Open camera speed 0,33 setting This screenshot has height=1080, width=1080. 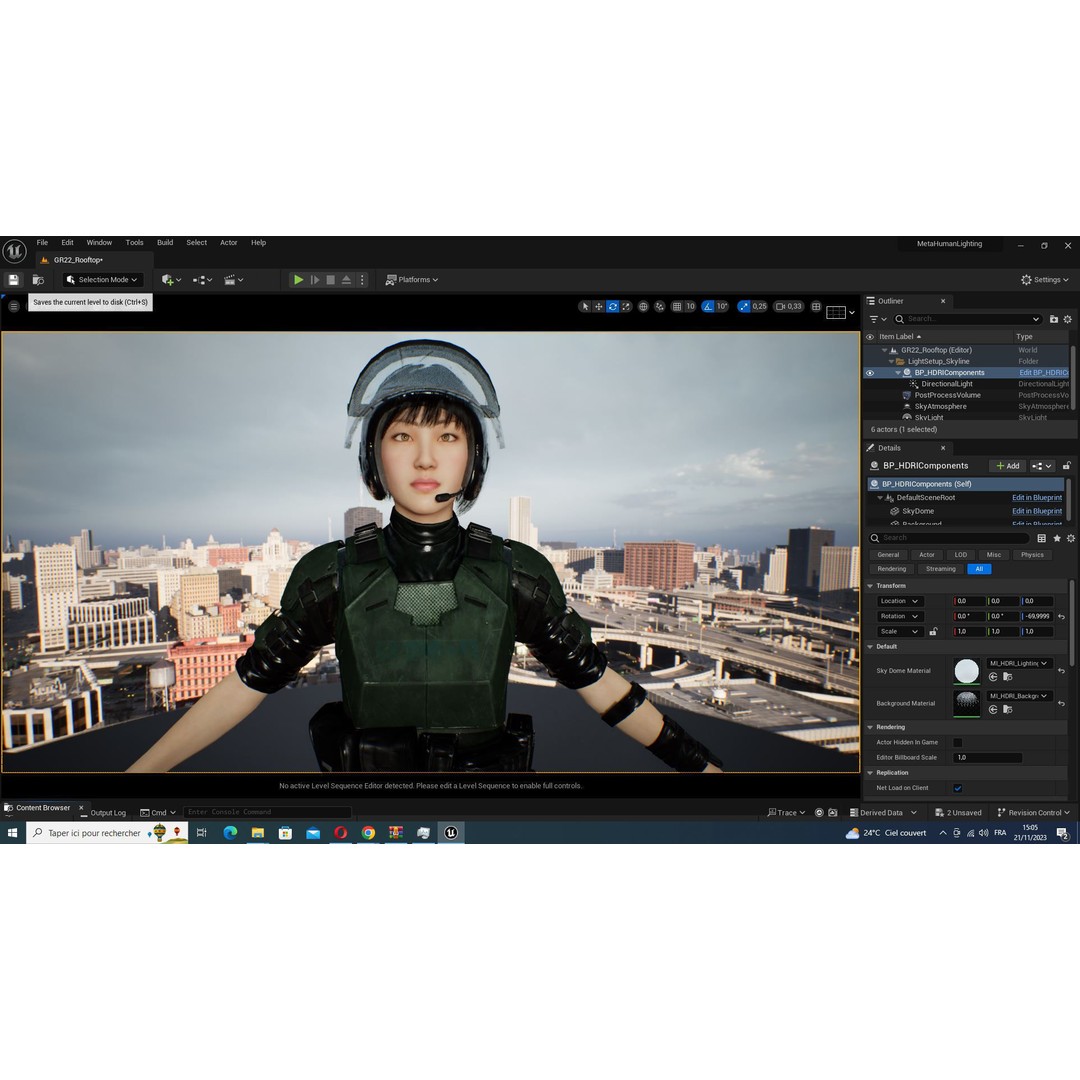[x=789, y=307]
